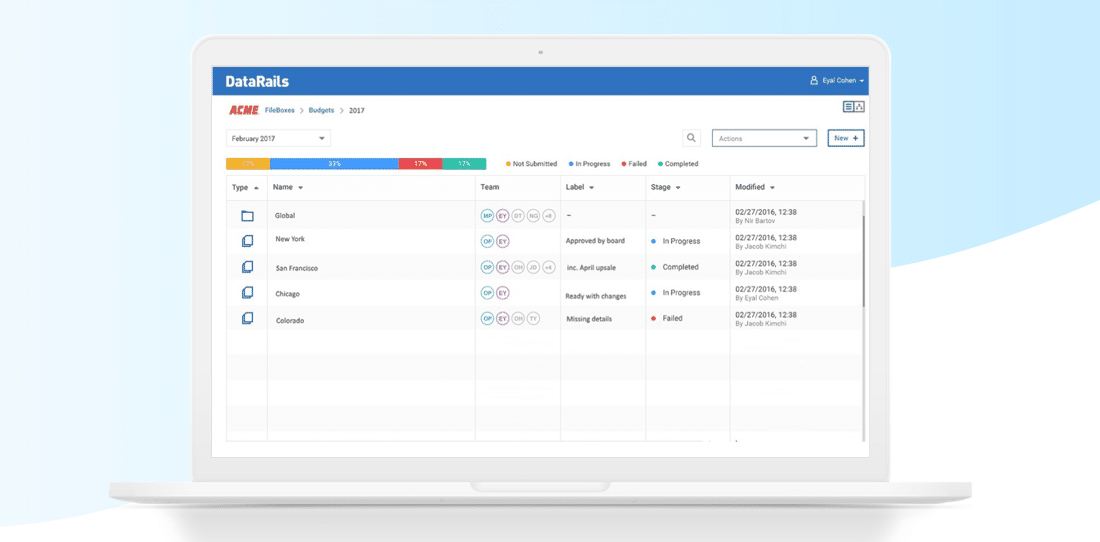The image size is (1100, 542).
Task: Click 'Missing details' label
Action: 589,319
